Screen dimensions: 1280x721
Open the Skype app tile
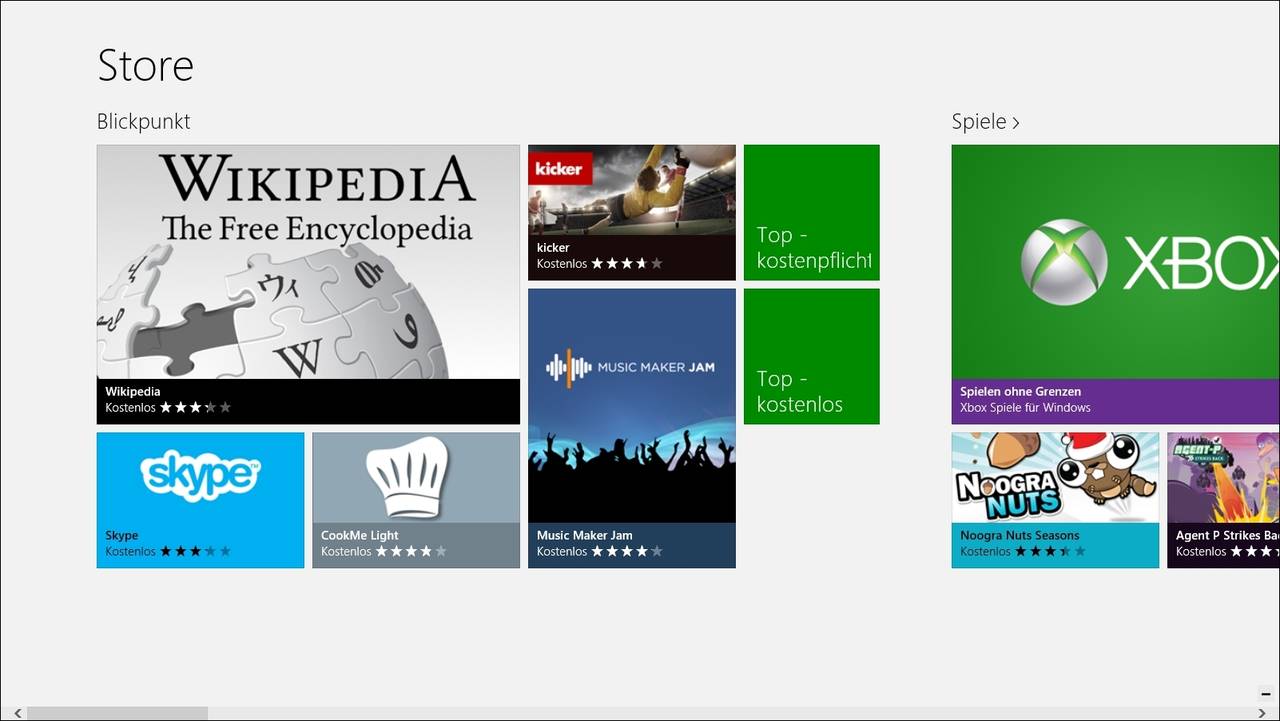pos(200,500)
